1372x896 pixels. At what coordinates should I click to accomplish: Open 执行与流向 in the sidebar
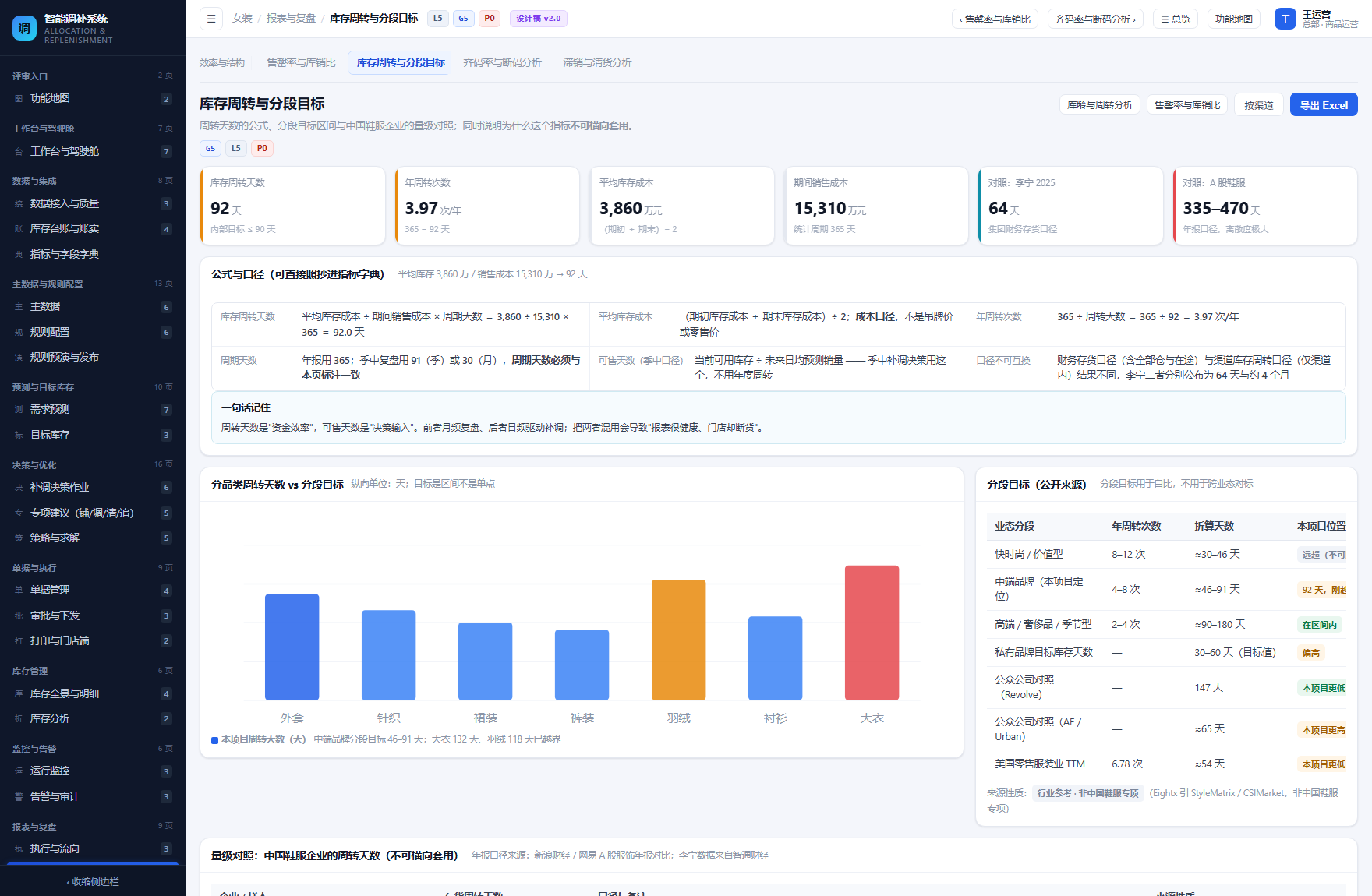(x=93, y=849)
